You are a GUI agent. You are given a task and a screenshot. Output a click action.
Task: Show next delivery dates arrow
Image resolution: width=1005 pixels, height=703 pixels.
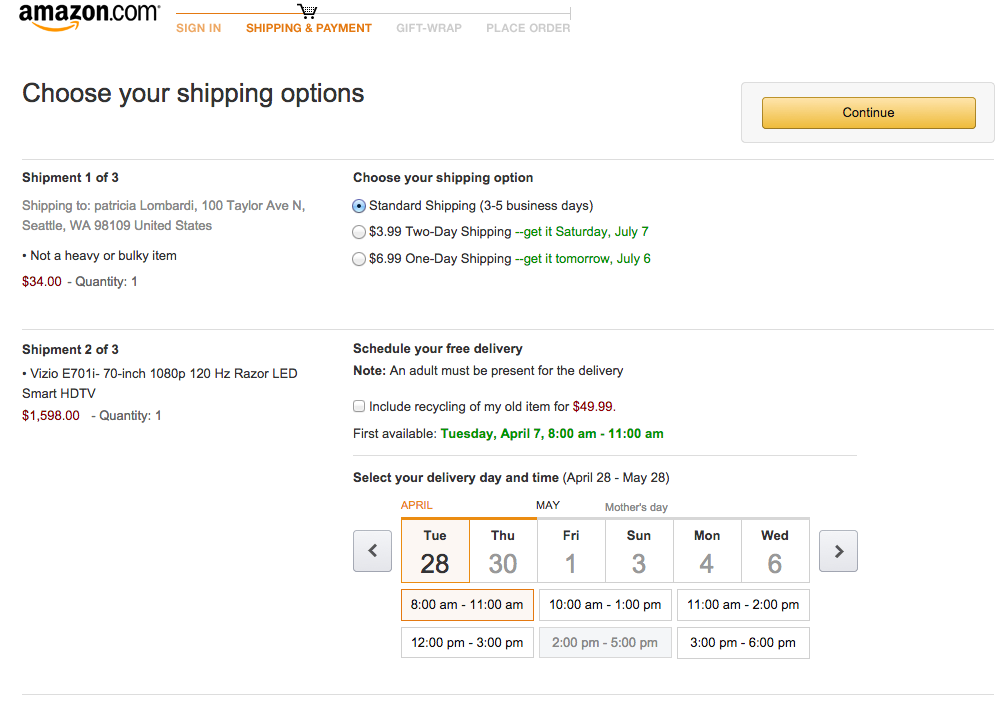click(838, 551)
